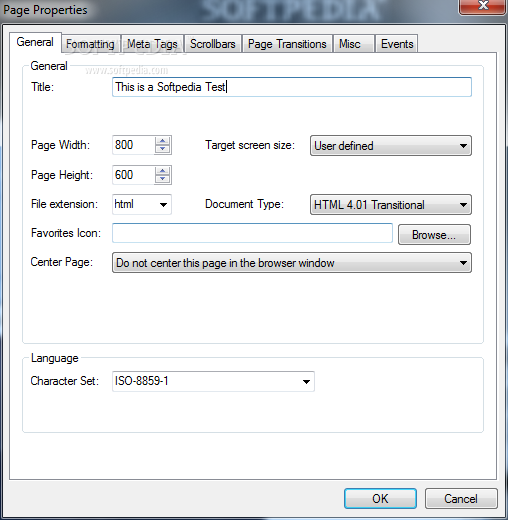Browse for a favorites icon file

pos(434,235)
